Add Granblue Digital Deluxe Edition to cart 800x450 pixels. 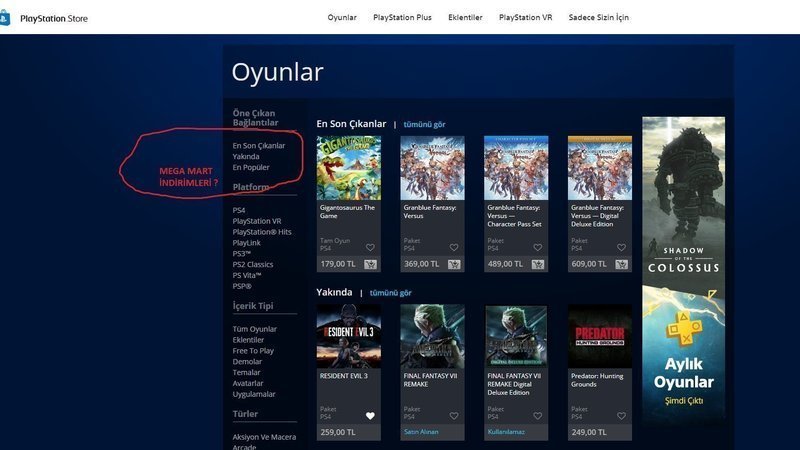(x=621, y=264)
